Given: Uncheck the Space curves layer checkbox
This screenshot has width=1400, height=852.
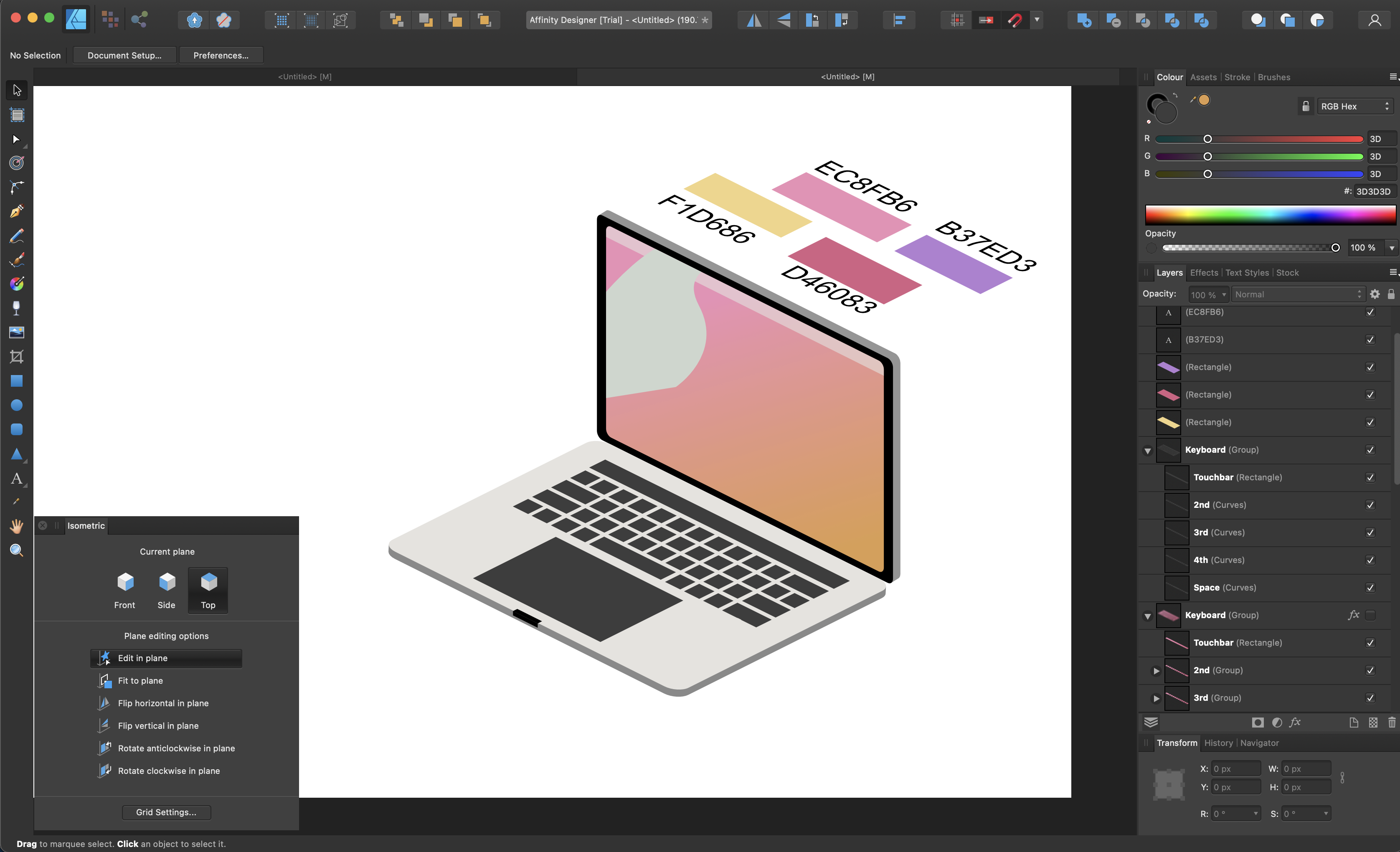Looking at the screenshot, I should pyautogui.click(x=1371, y=588).
